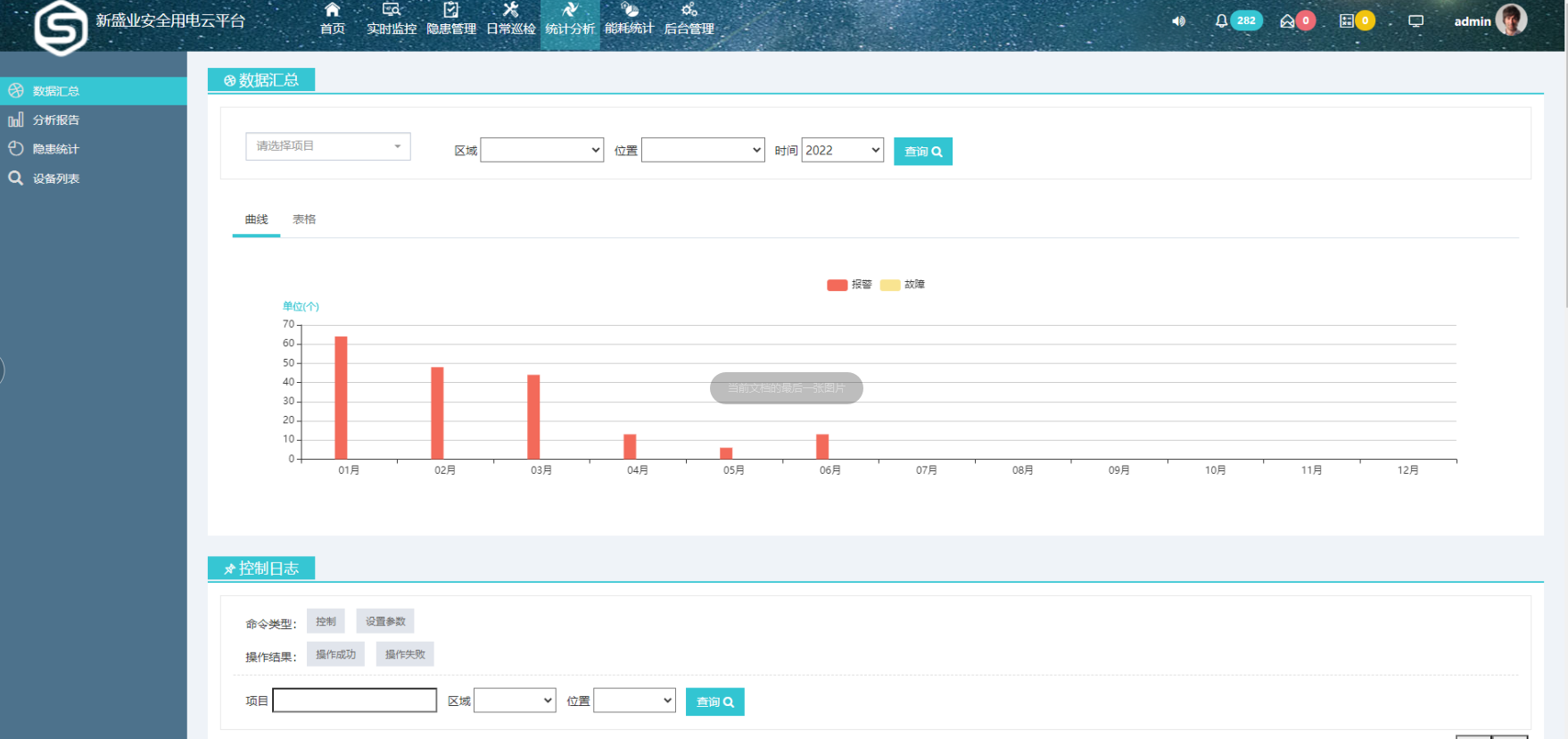This screenshot has width=1568, height=739.
Task: Click the speaker sound icon
Action: pyautogui.click(x=1179, y=21)
